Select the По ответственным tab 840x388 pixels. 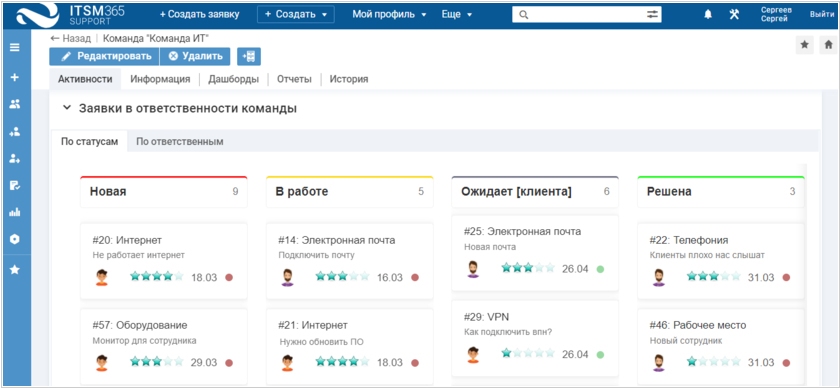180,142
